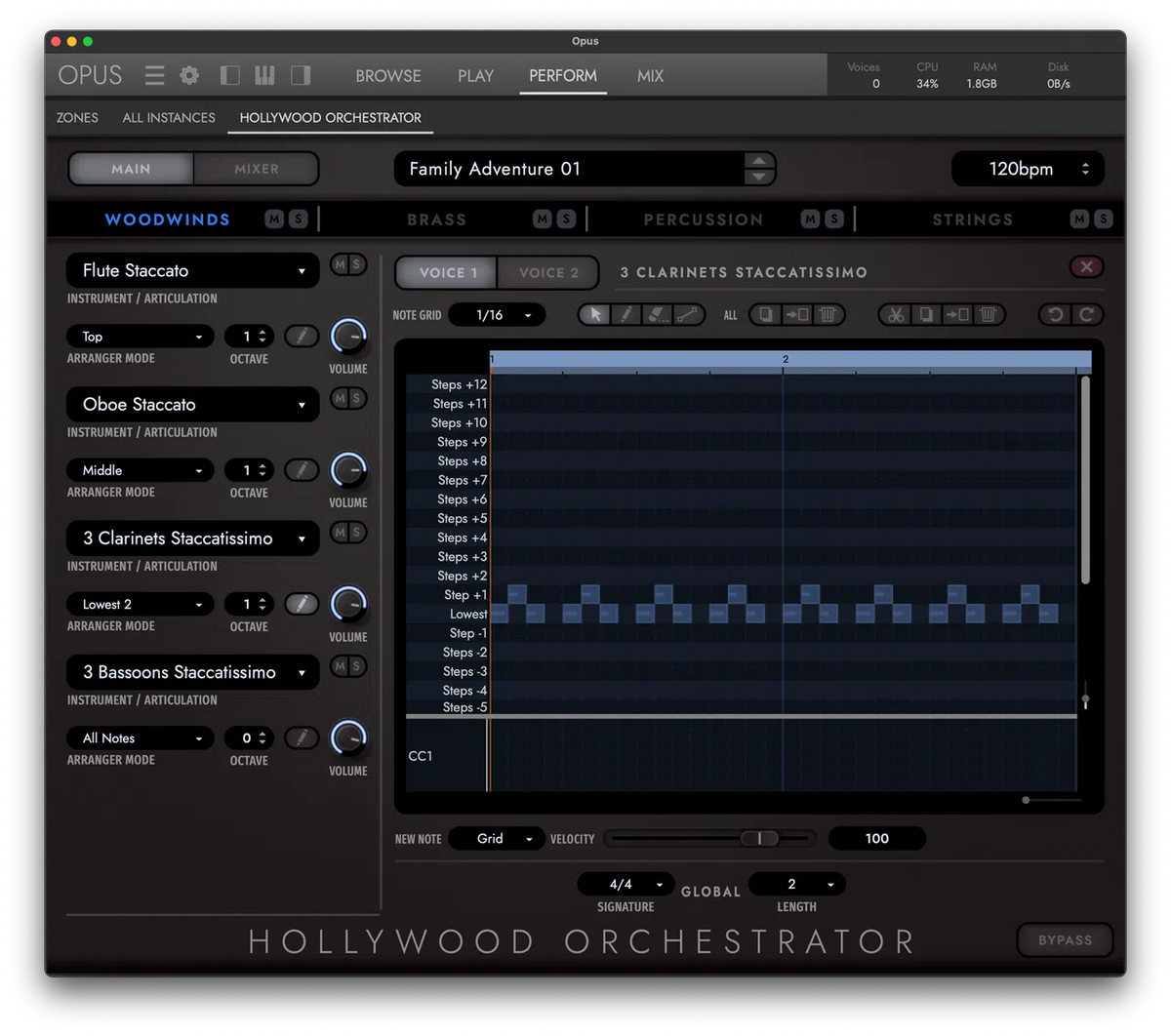Open Opus settings with the gear icon
The height and width of the screenshot is (1036, 1171).
point(189,75)
